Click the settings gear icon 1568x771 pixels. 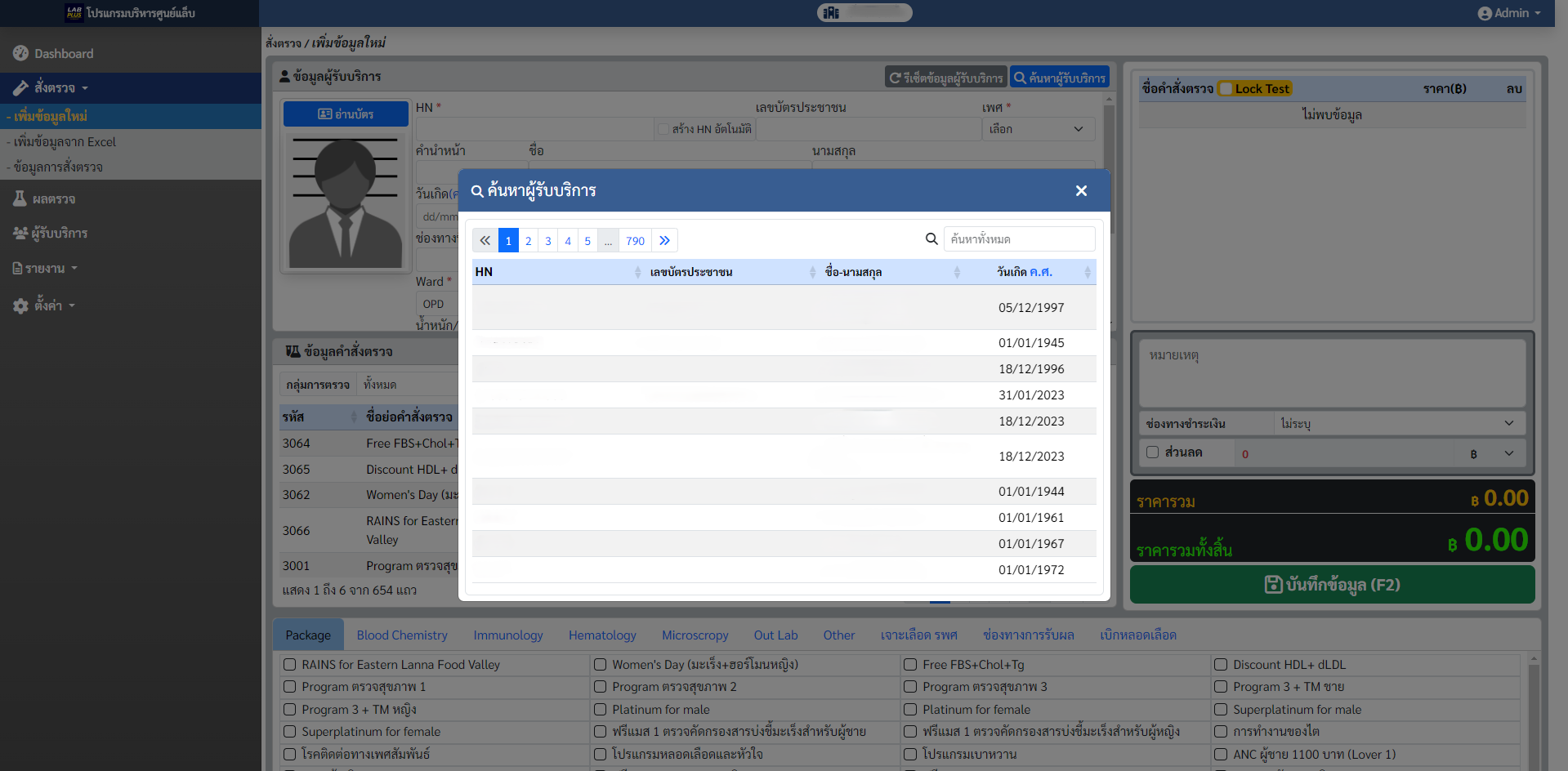tap(20, 305)
